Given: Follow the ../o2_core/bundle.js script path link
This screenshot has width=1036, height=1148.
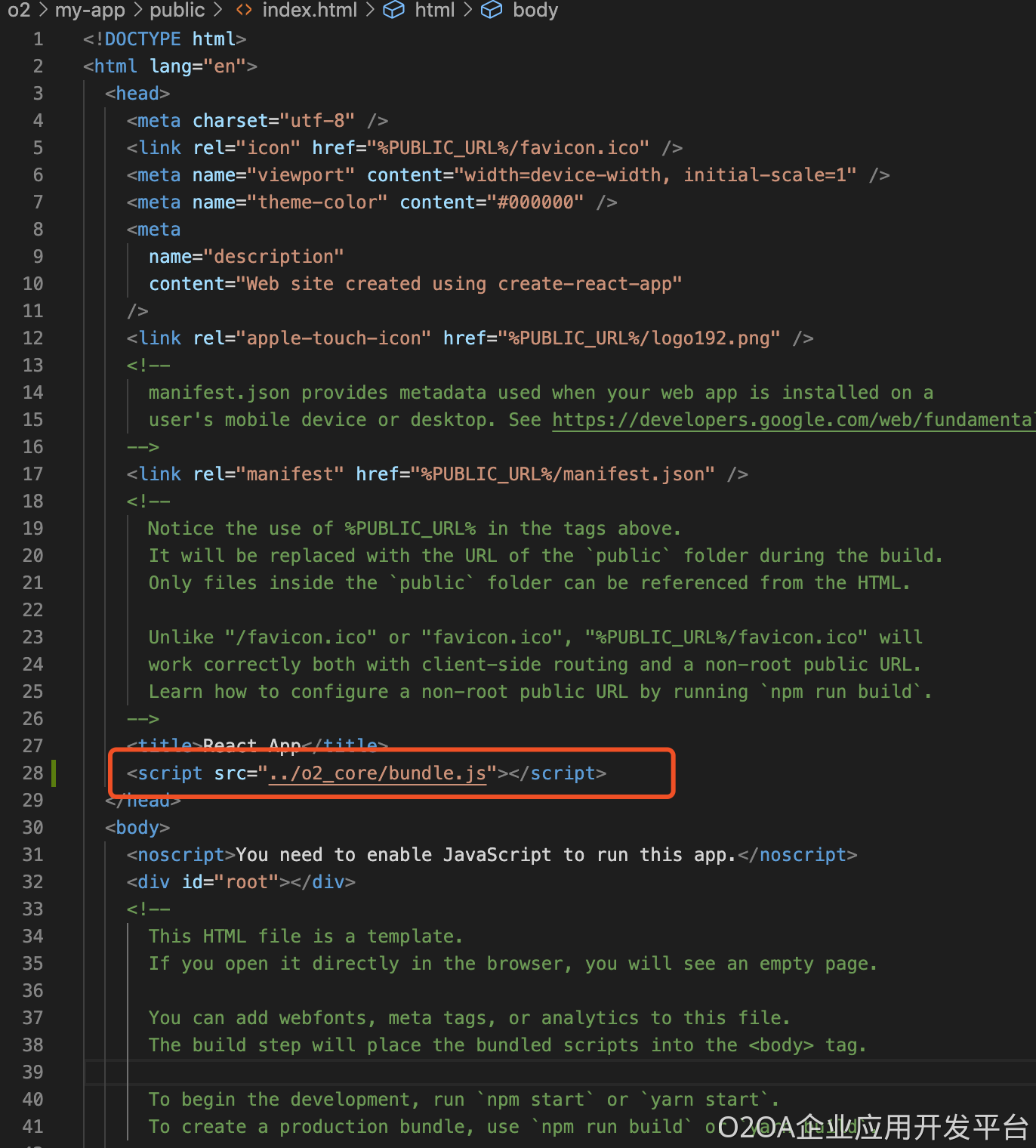Looking at the screenshot, I should pos(378,773).
